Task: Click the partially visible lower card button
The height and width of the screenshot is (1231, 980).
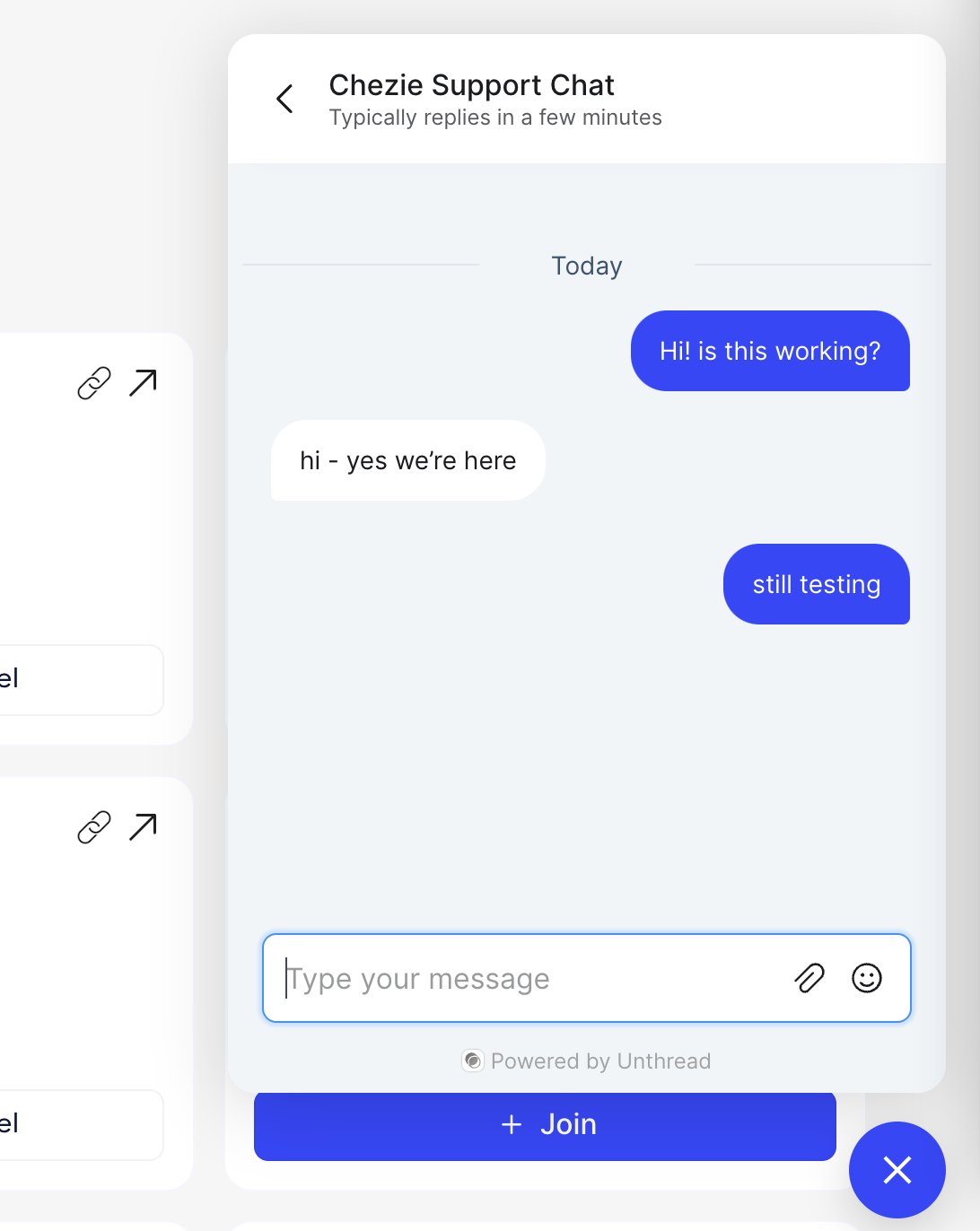Action: click(x=81, y=1124)
